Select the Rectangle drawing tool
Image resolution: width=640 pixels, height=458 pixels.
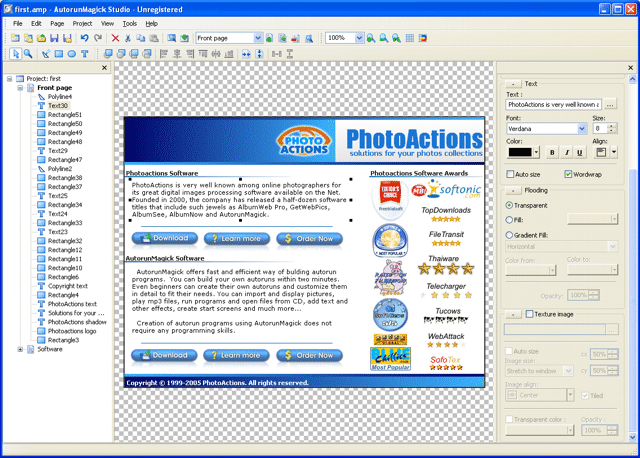point(59,53)
